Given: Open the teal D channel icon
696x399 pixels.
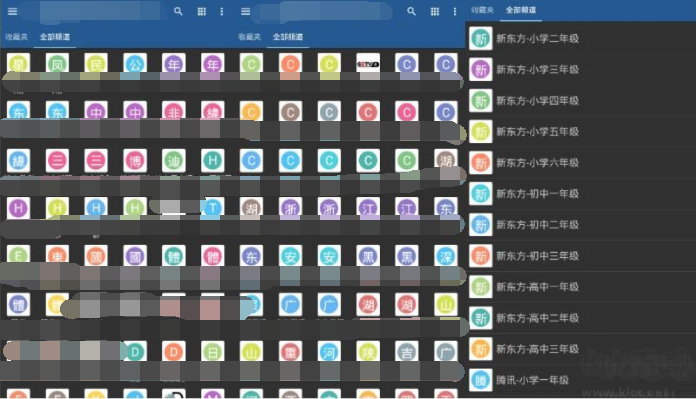Looking at the screenshot, I should click(135, 352).
